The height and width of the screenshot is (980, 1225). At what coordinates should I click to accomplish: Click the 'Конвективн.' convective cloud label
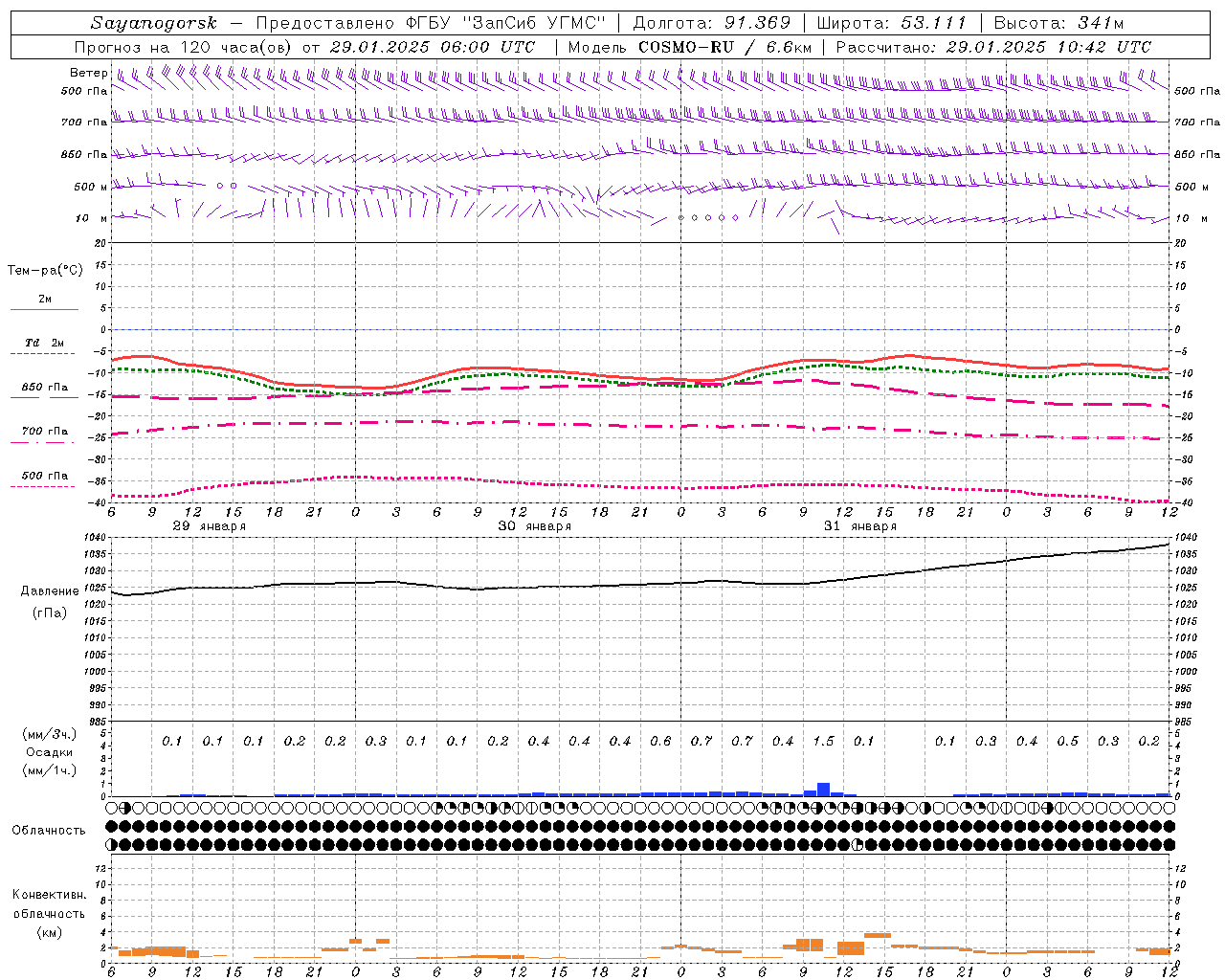(x=49, y=895)
